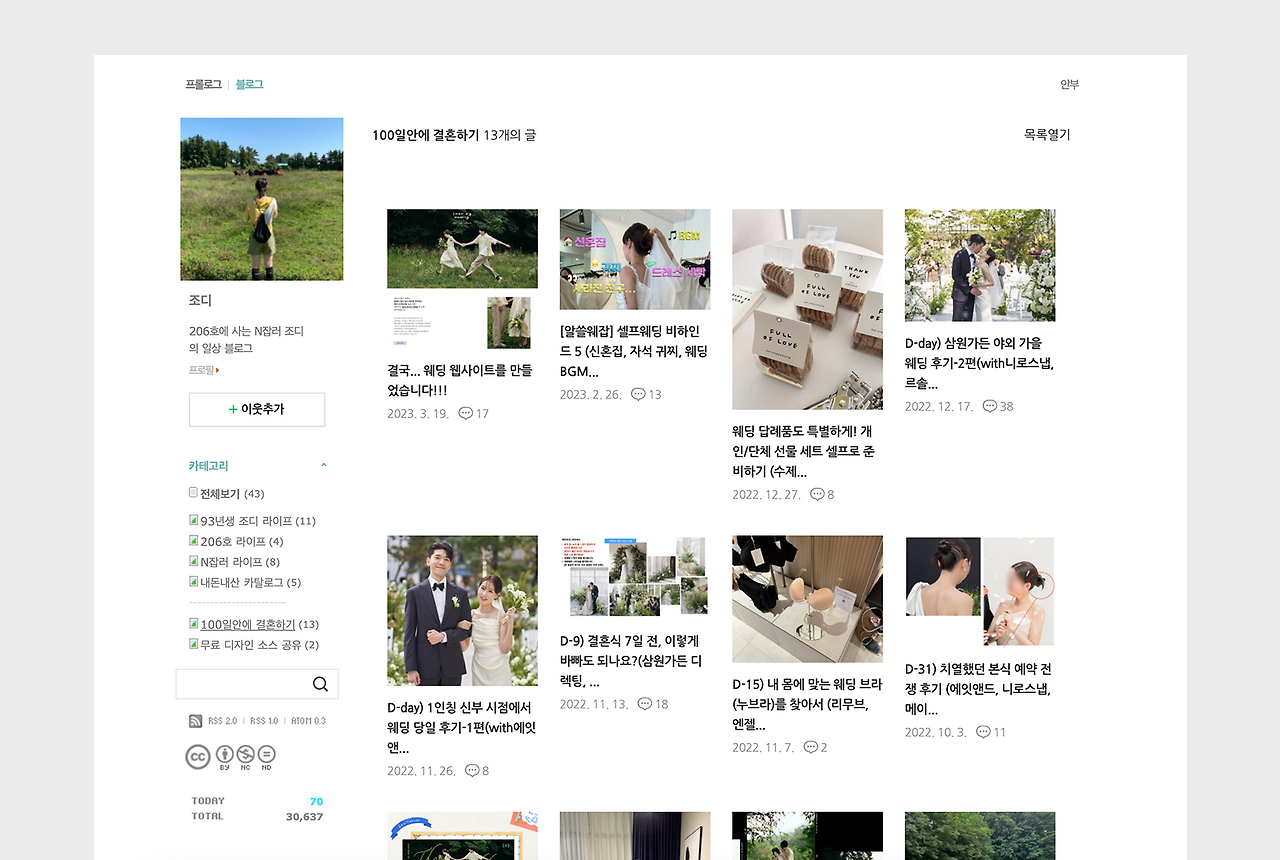Click comment icon showing 18 comments

[x=645, y=704]
